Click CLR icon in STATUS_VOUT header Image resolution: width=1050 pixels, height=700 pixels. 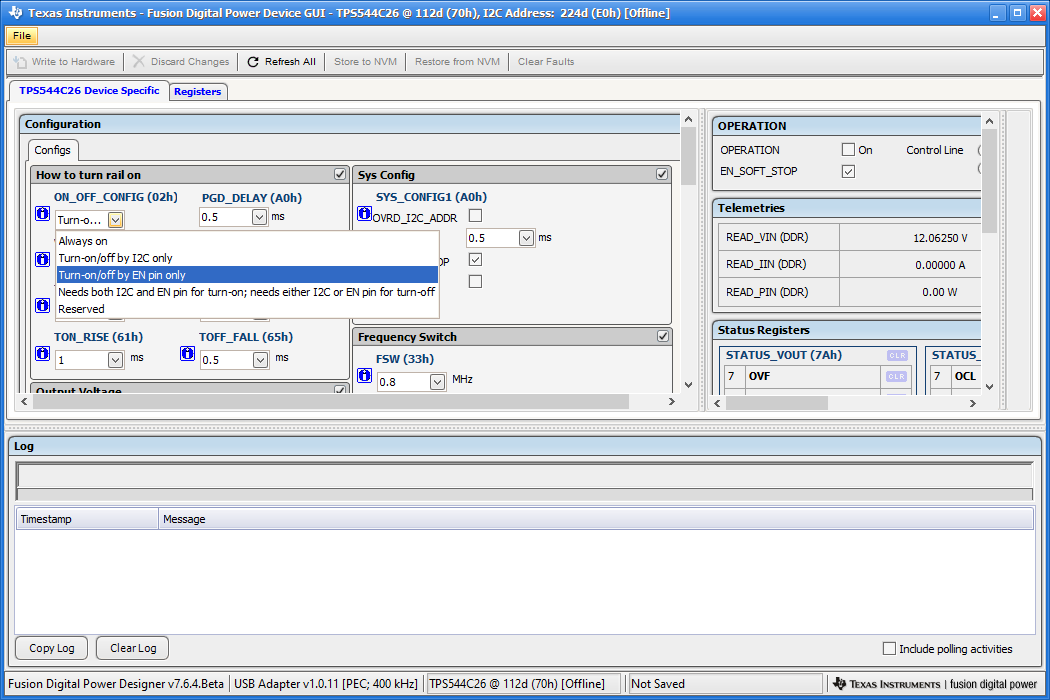896,356
